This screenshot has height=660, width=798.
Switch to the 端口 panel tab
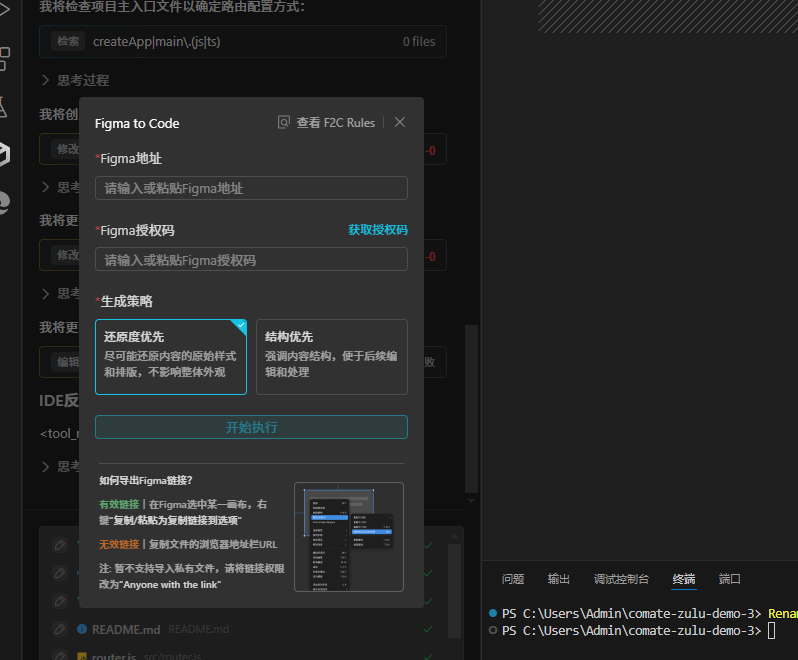(729, 579)
